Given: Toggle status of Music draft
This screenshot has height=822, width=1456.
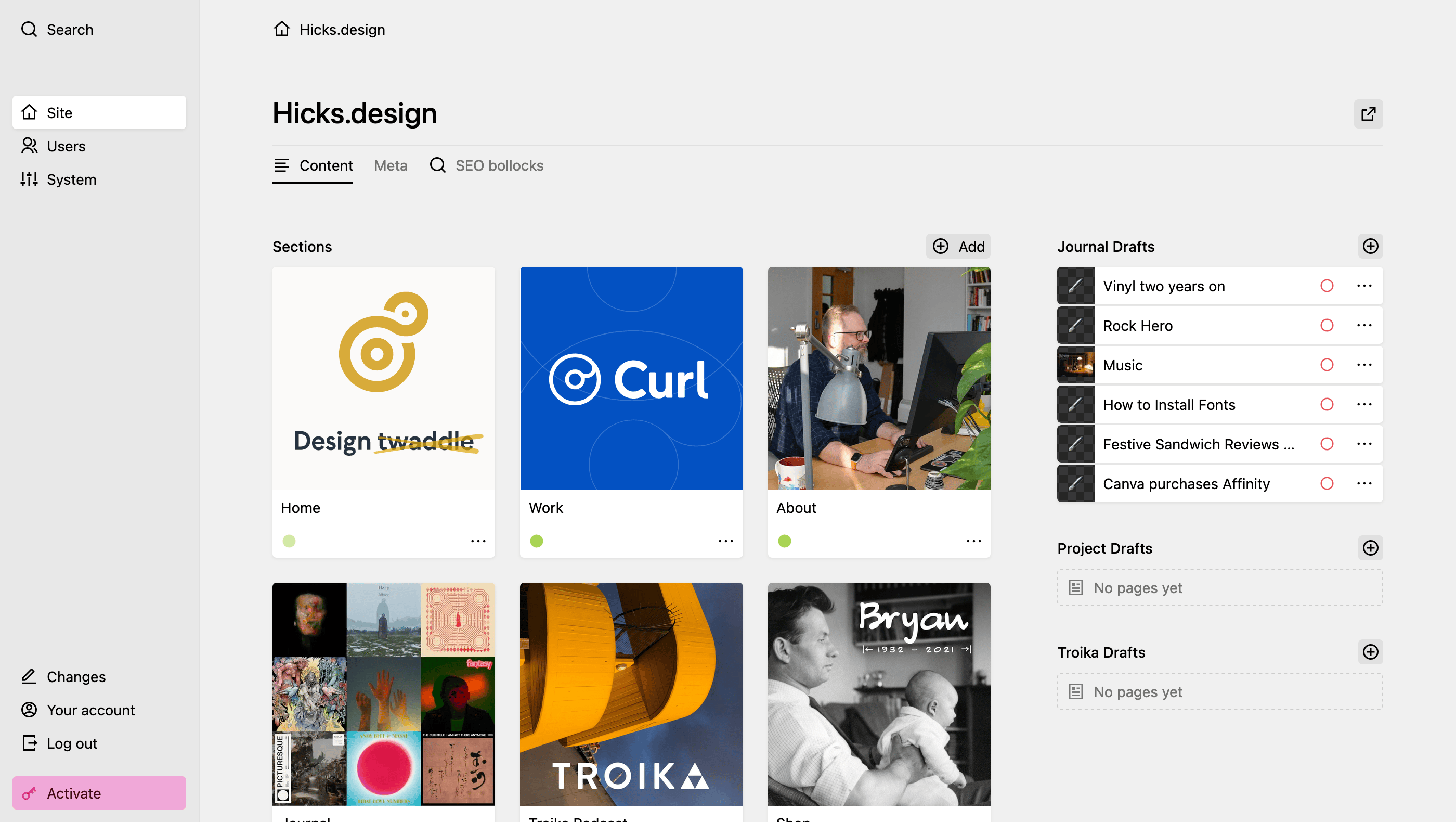Looking at the screenshot, I should coord(1327,365).
